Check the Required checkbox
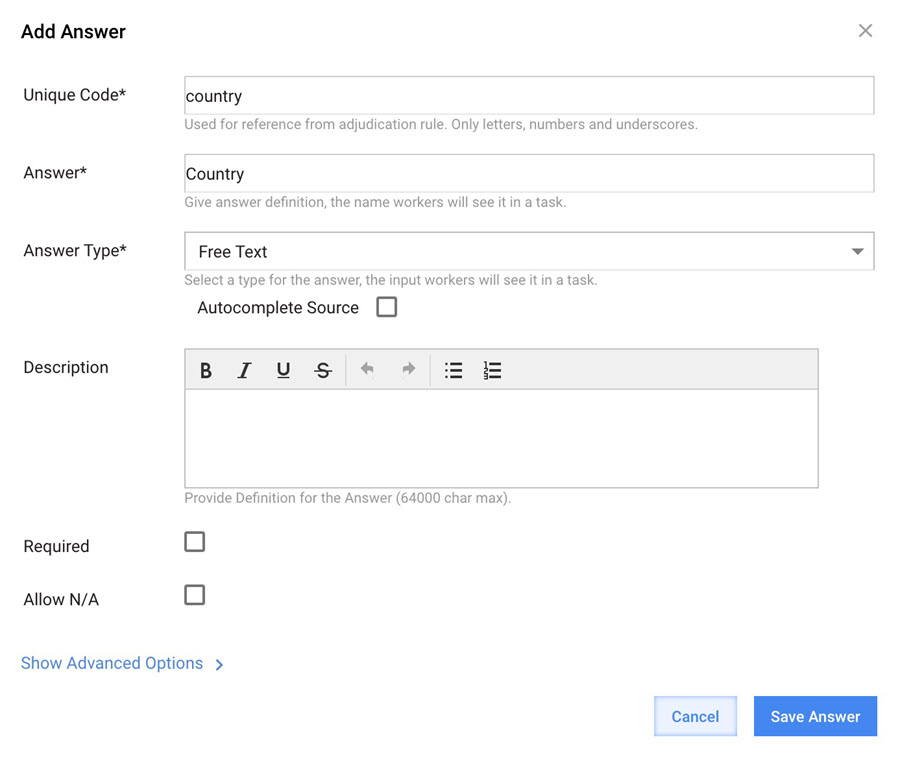This screenshot has height=770, width=900. 195,542
